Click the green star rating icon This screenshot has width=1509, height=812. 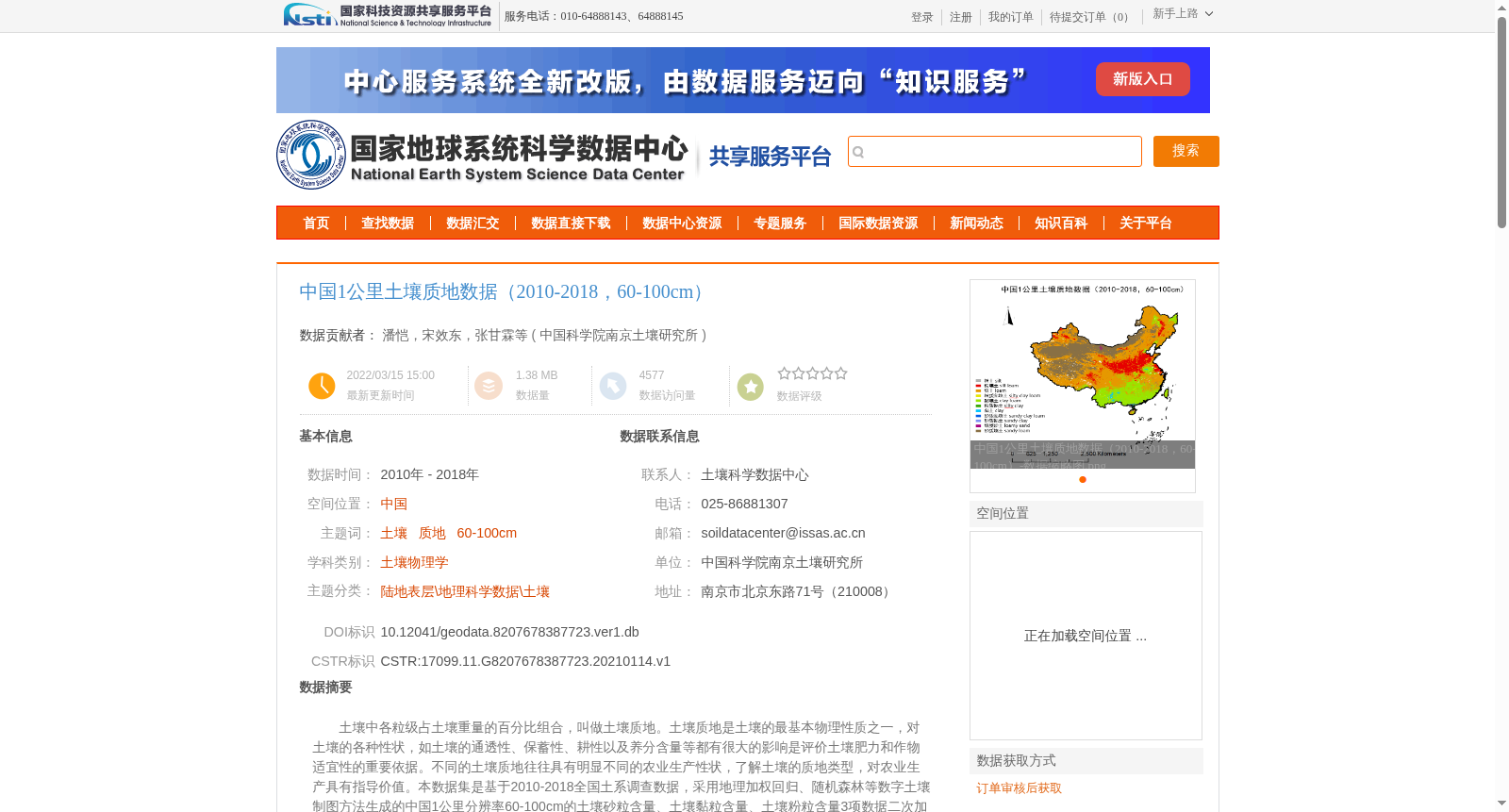tap(751, 387)
